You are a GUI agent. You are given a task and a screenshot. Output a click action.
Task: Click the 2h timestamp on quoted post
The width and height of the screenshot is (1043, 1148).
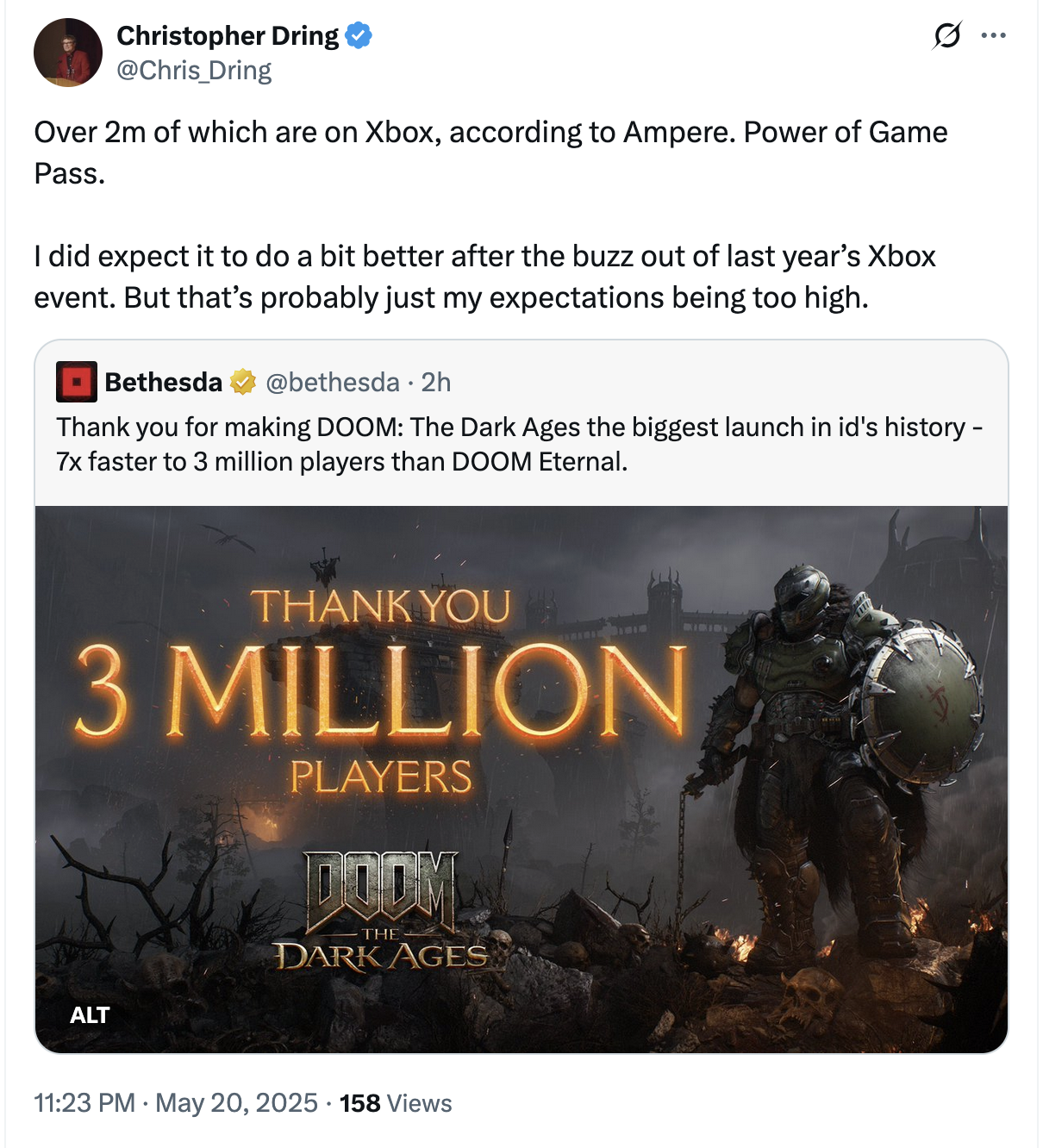pyautogui.click(x=436, y=382)
